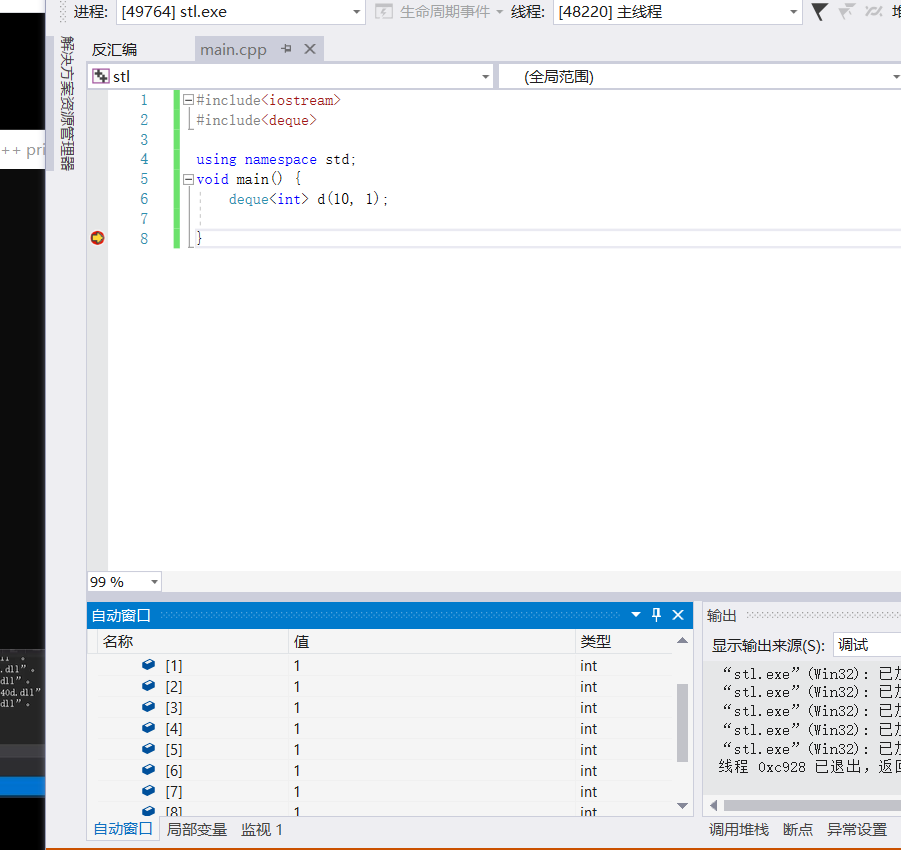
Task: Click the variable icon beside [3]
Action: 148,706
